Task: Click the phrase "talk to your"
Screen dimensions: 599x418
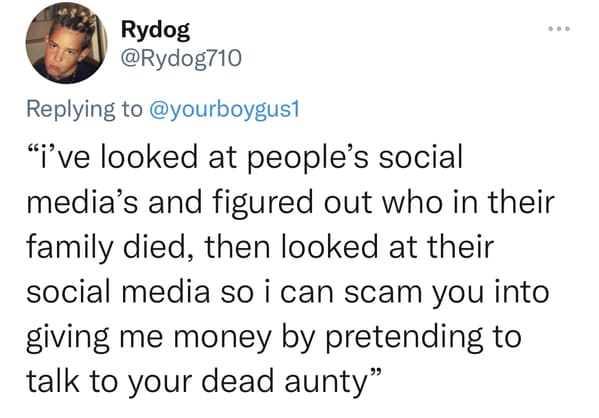Action: click(109, 382)
